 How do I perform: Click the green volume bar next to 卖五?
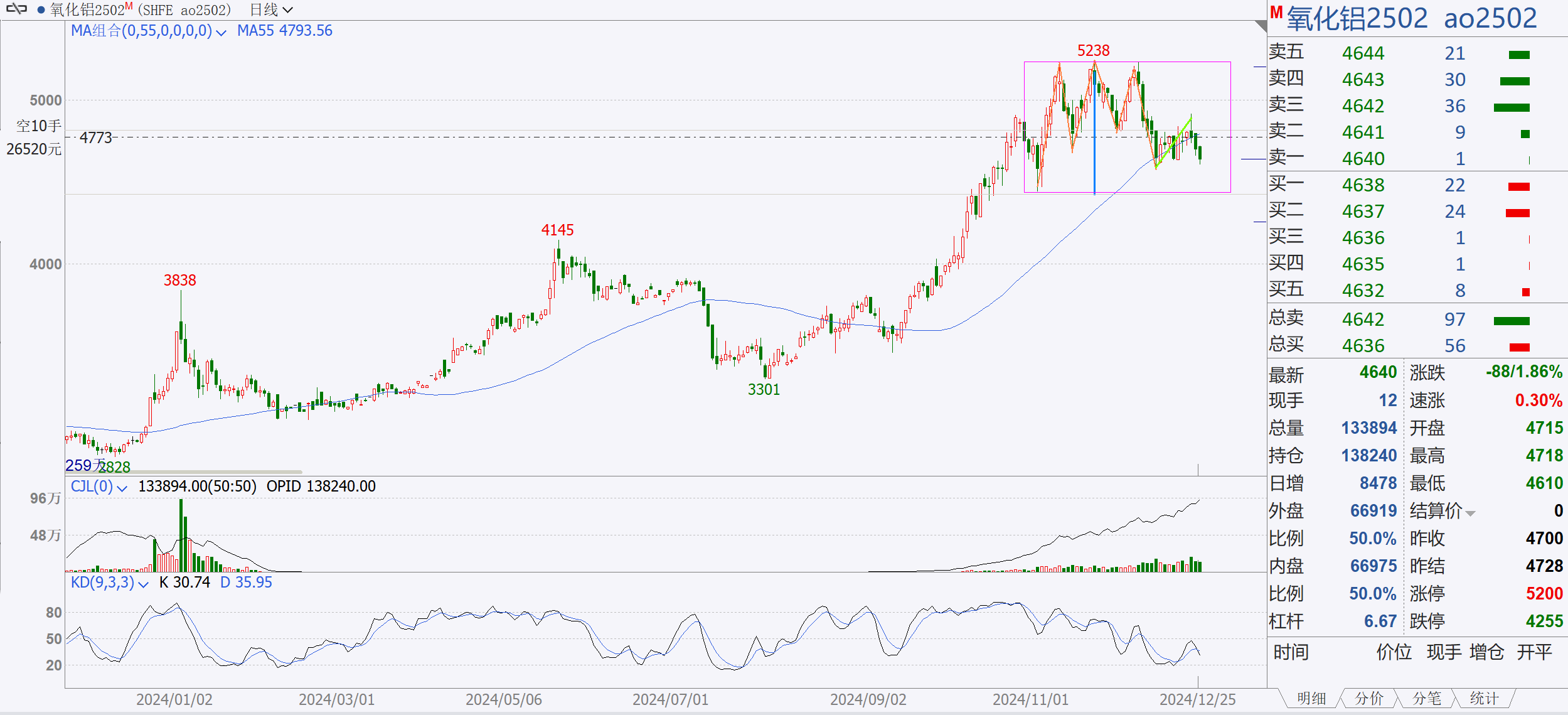(x=1518, y=55)
